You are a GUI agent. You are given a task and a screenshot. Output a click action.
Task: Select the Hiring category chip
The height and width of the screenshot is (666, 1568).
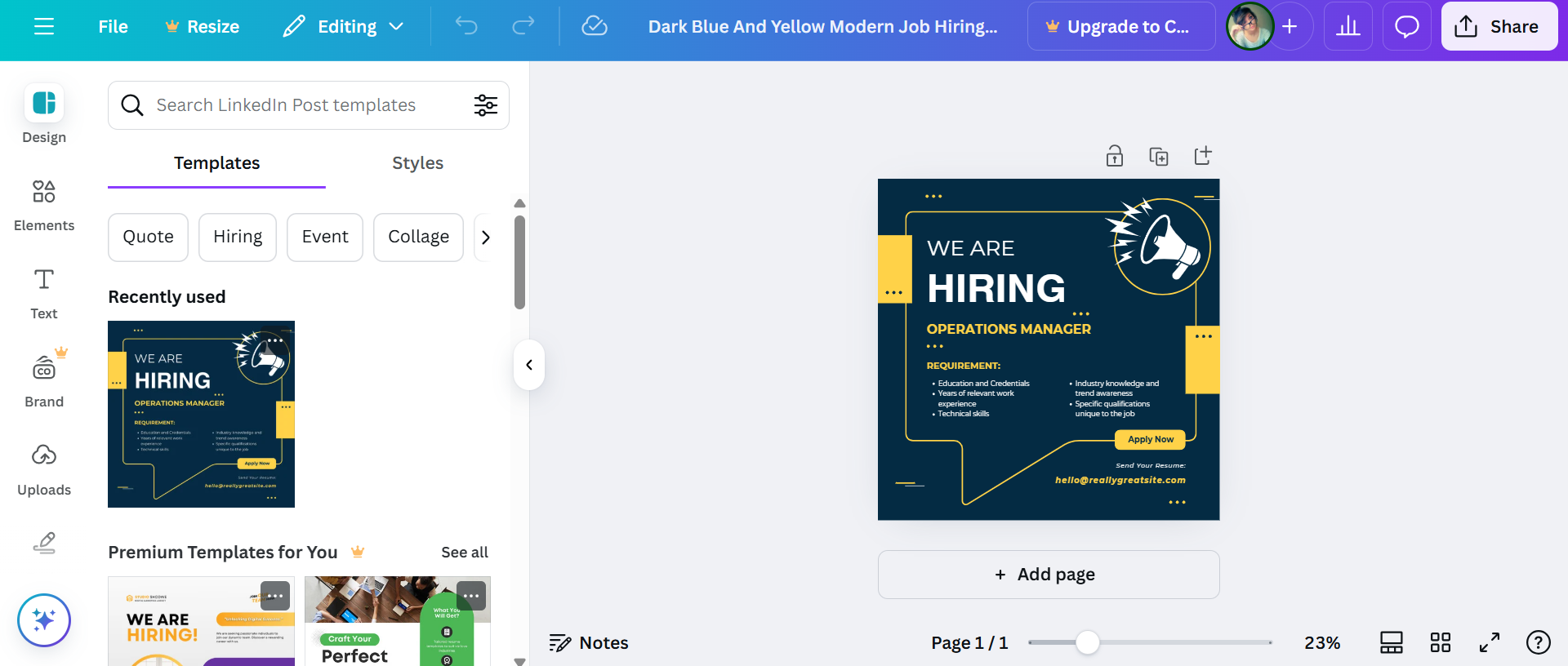(238, 237)
